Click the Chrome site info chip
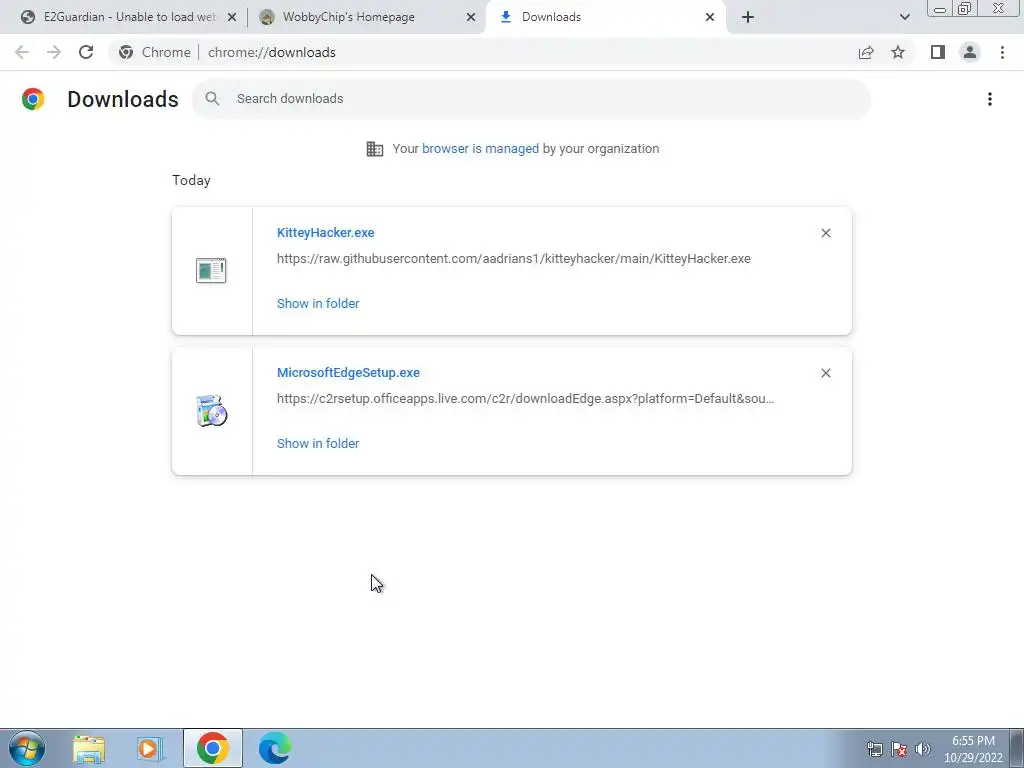 coord(155,52)
